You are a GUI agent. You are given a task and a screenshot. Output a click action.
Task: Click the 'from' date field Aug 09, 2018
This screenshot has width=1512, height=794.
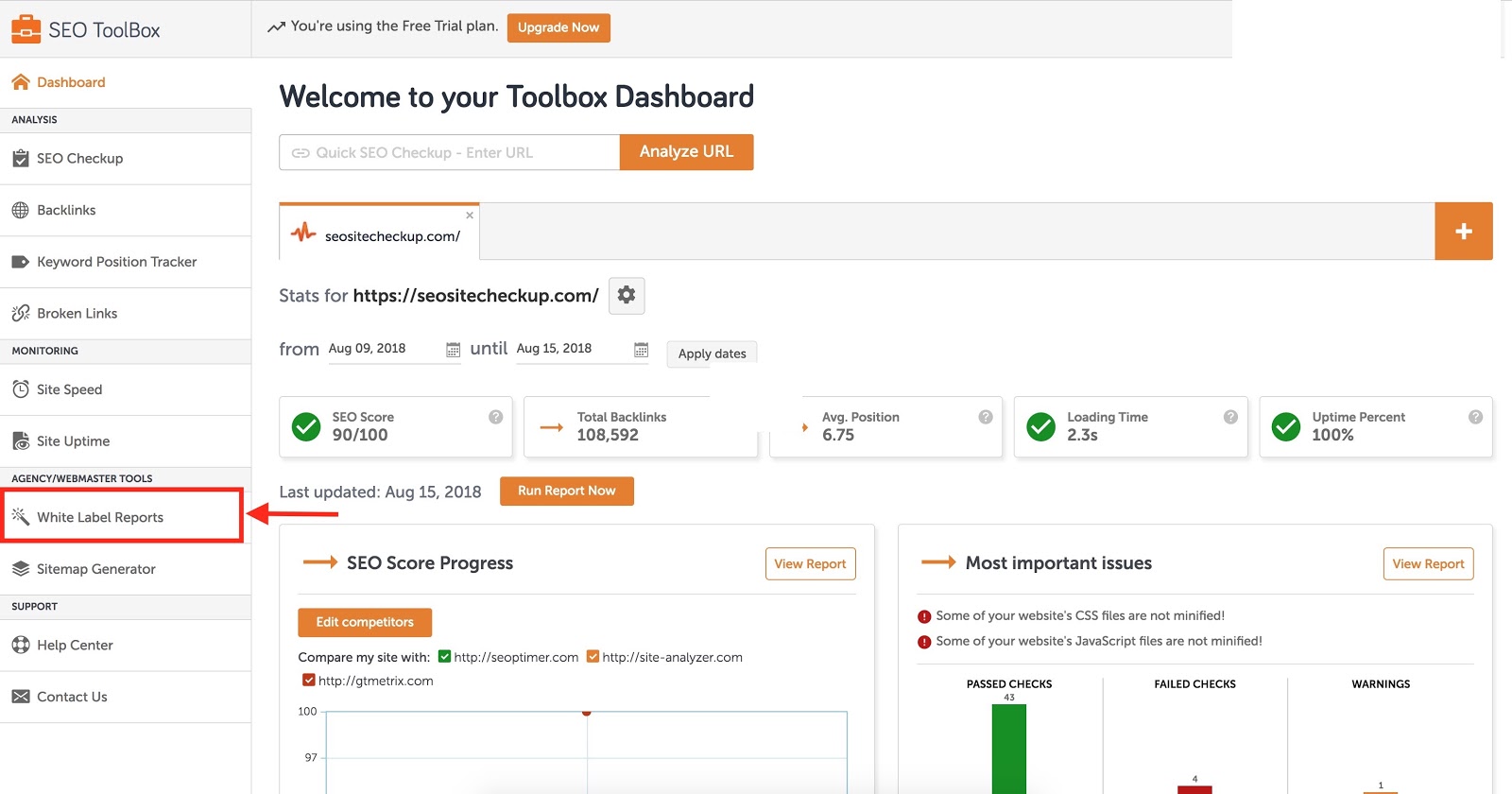[x=383, y=349]
